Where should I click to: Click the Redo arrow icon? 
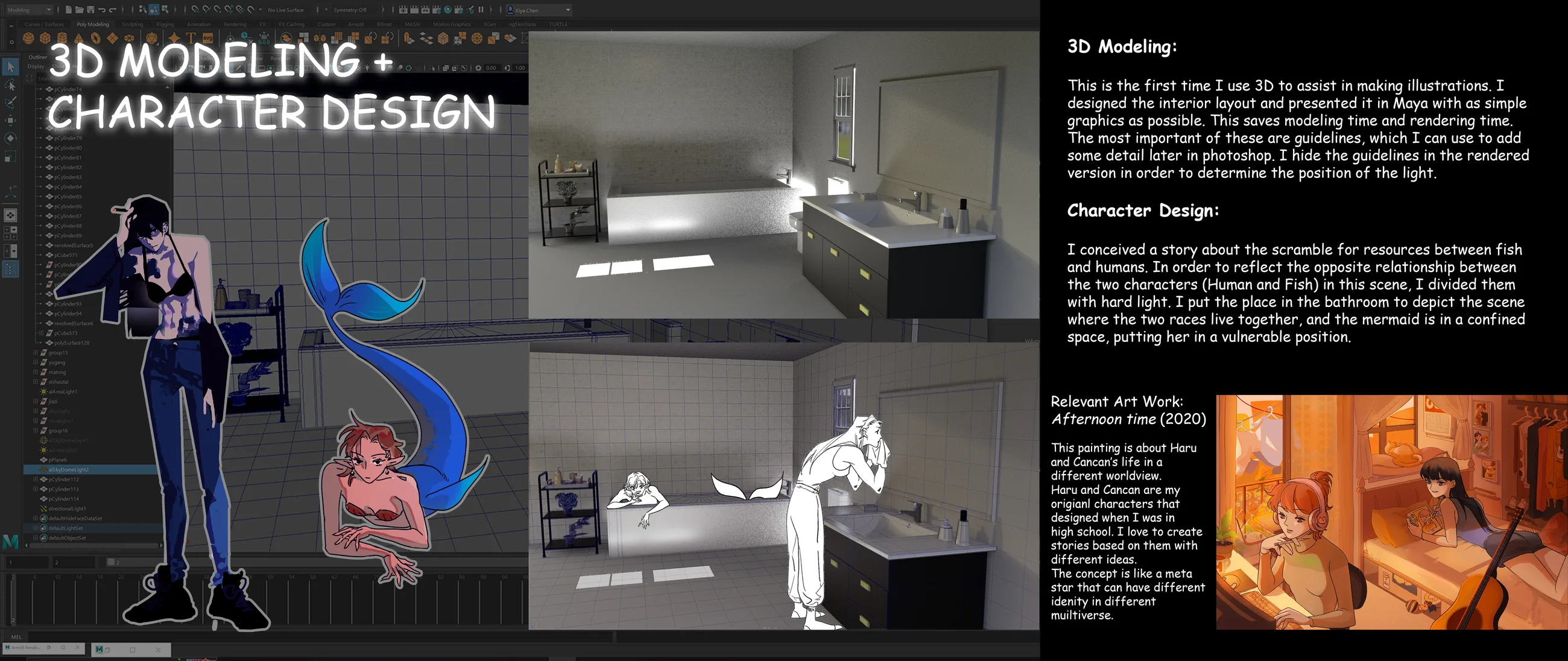[113, 10]
